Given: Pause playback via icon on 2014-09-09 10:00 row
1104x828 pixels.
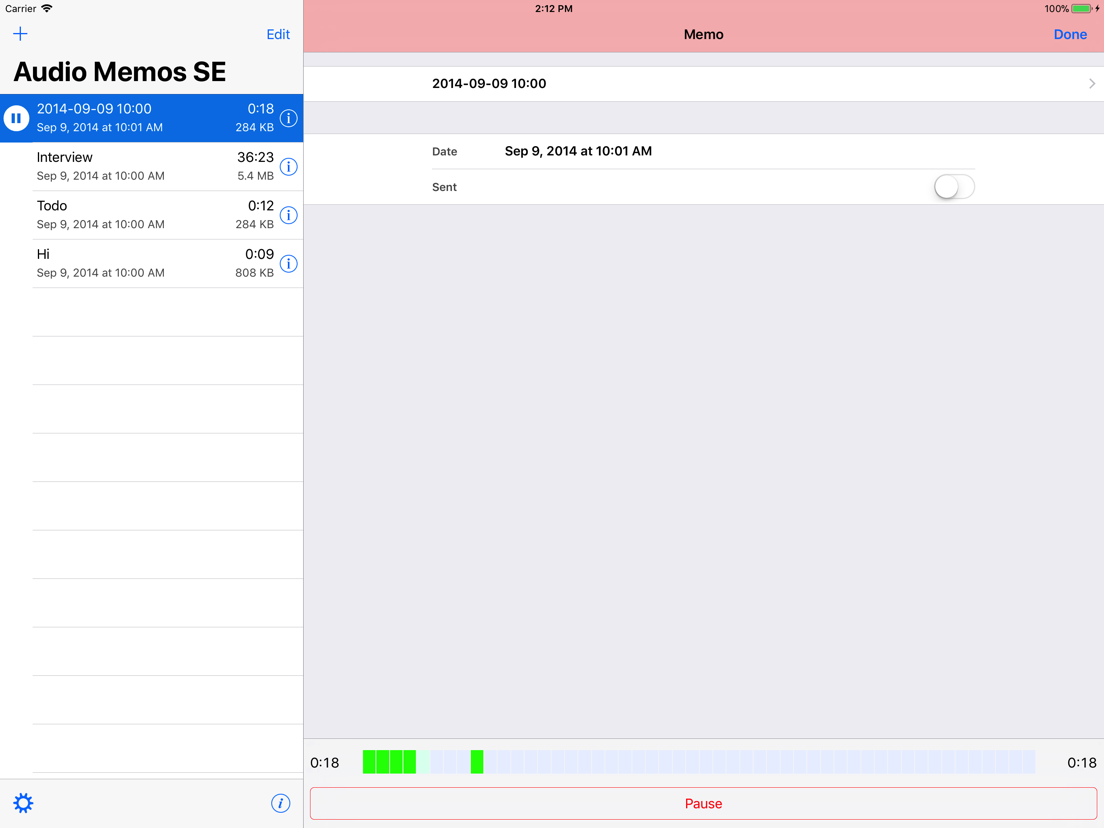Looking at the screenshot, I should tap(16, 118).
